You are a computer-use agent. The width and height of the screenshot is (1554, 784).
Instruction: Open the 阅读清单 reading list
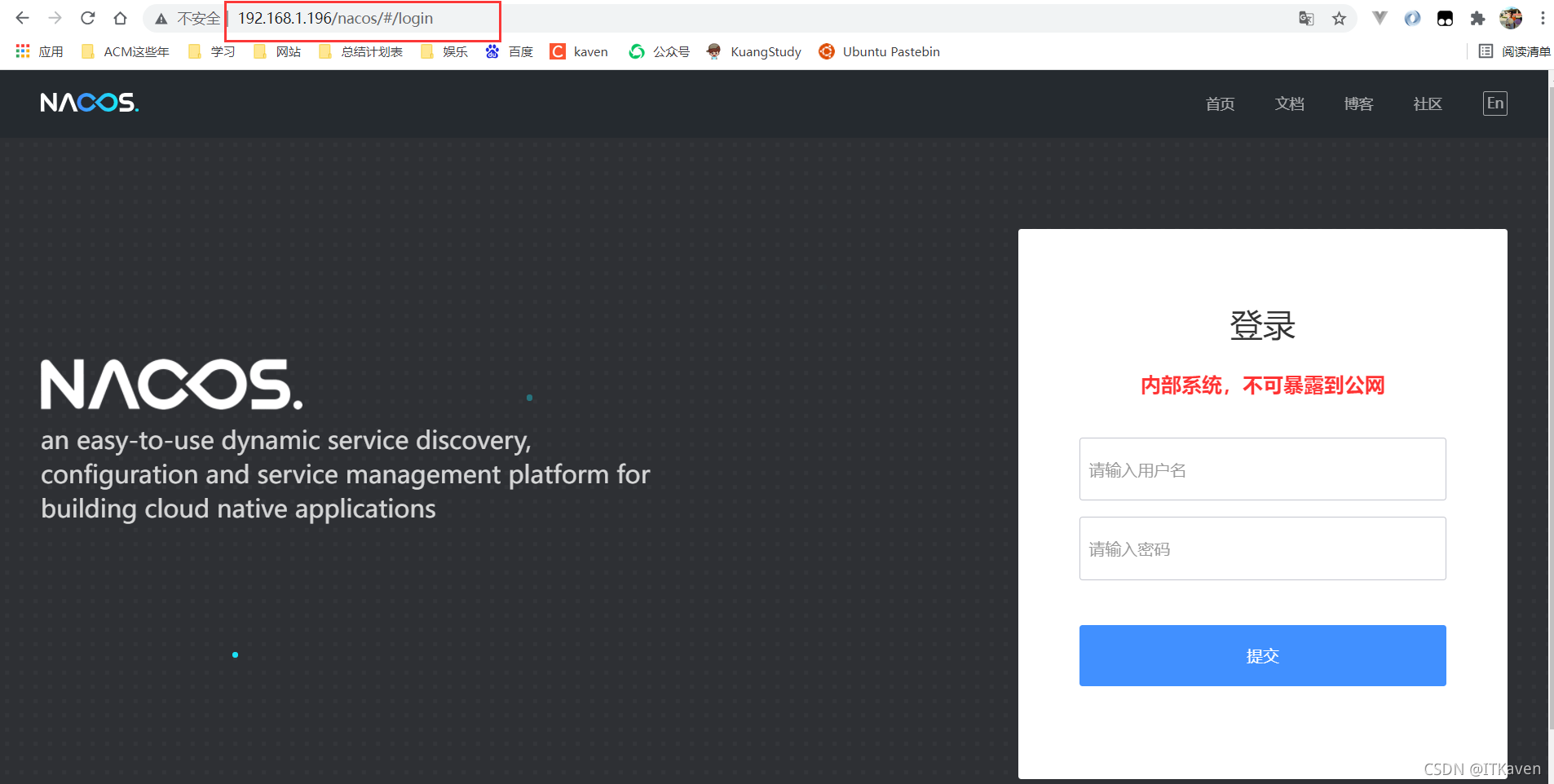[x=1515, y=51]
